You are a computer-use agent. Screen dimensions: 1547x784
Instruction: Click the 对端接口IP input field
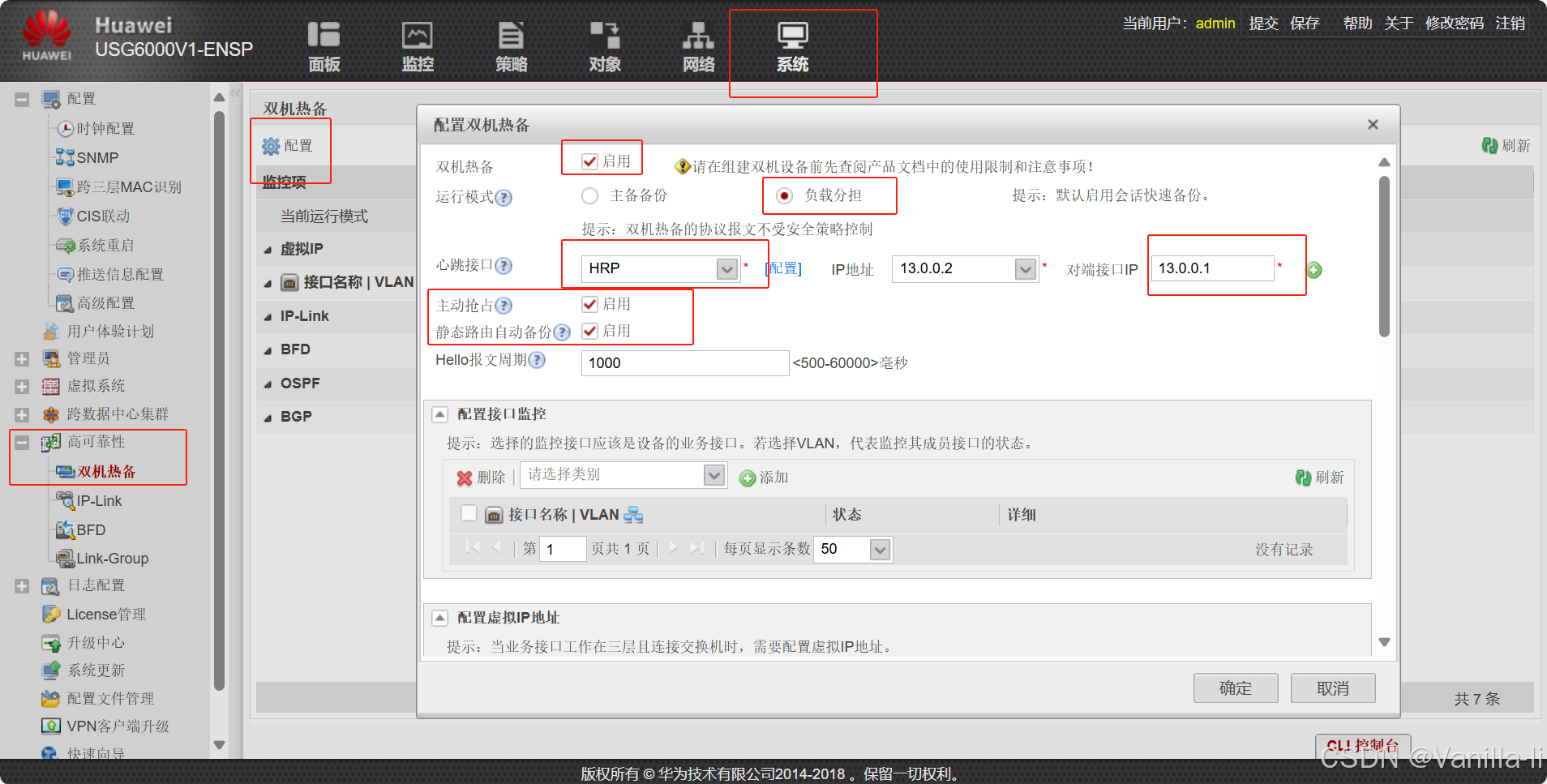(1212, 268)
